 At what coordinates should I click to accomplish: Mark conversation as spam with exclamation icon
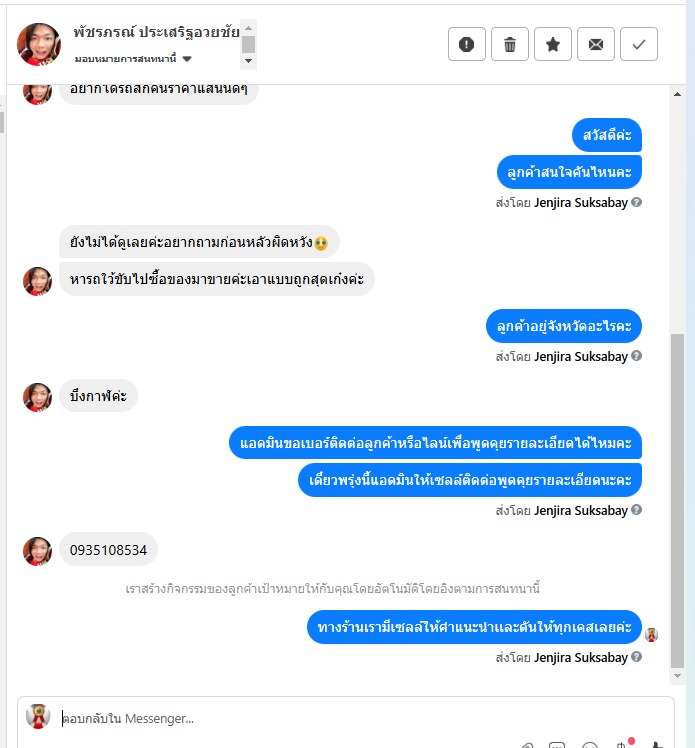click(467, 44)
